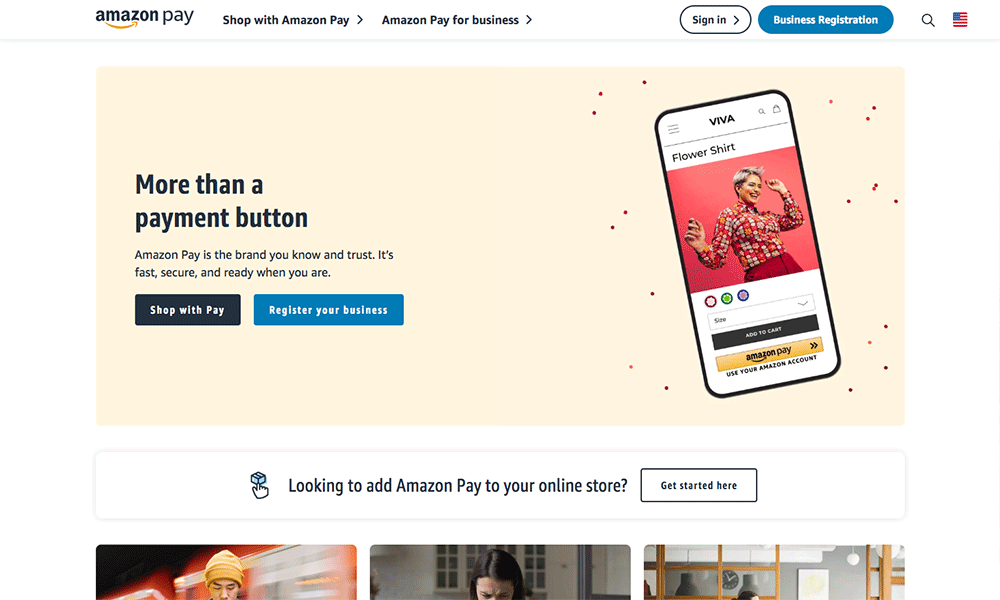Choose the red color swatch on phone mockup
Screen dimensions: 1000x600
click(710, 302)
